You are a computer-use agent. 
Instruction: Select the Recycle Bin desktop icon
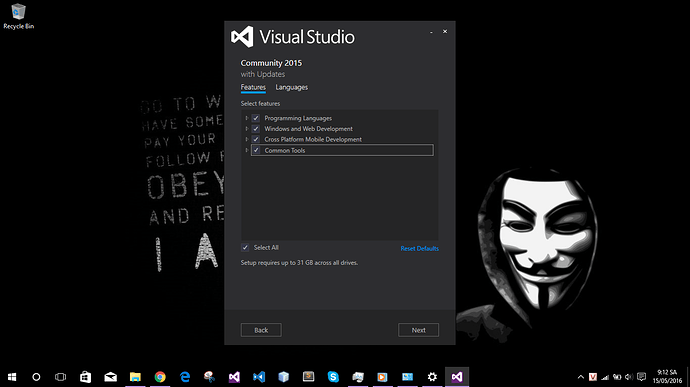(x=18, y=16)
